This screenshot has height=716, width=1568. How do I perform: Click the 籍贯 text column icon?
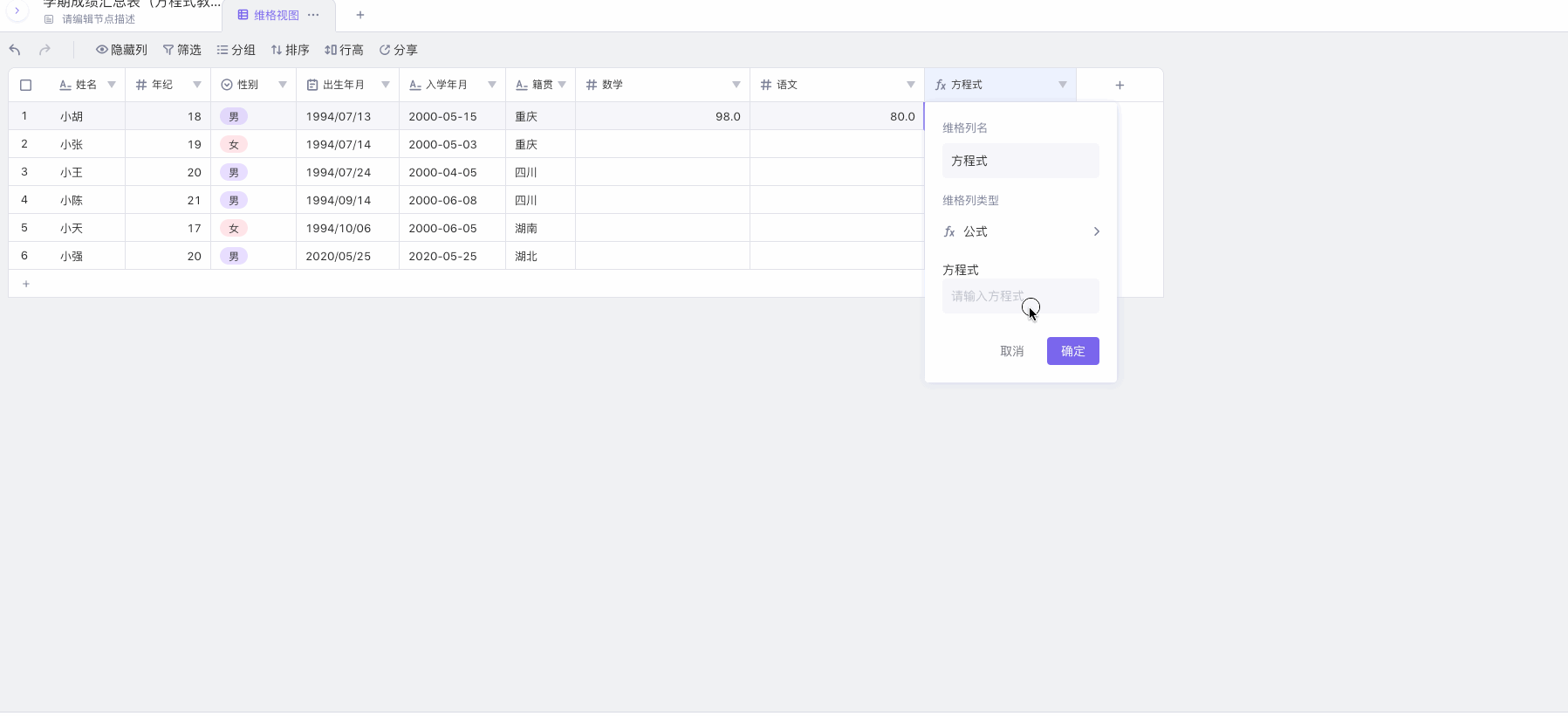(522, 85)
